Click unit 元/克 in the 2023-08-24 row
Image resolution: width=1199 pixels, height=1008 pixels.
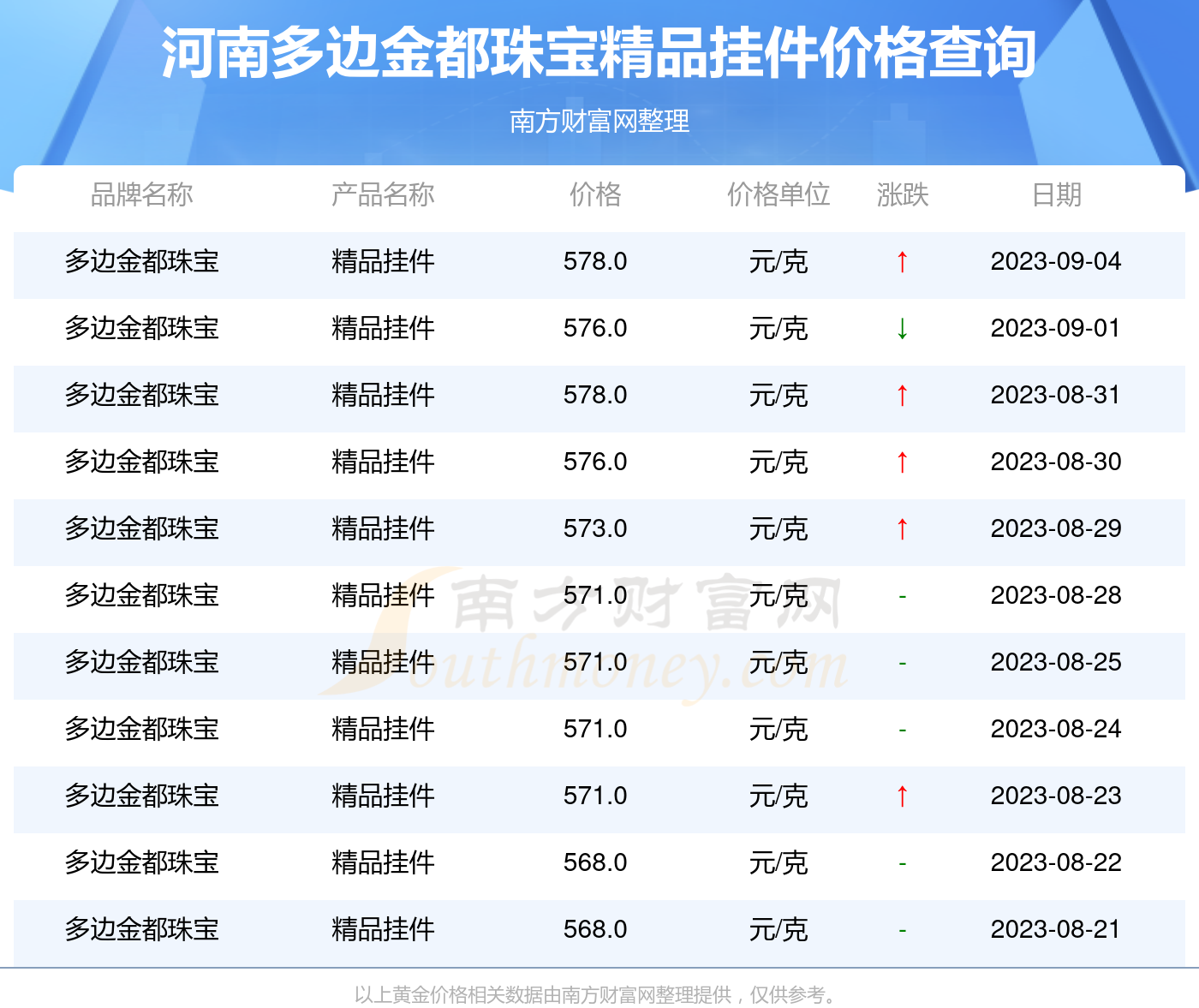pyautogui.click(x=778, y=729)
